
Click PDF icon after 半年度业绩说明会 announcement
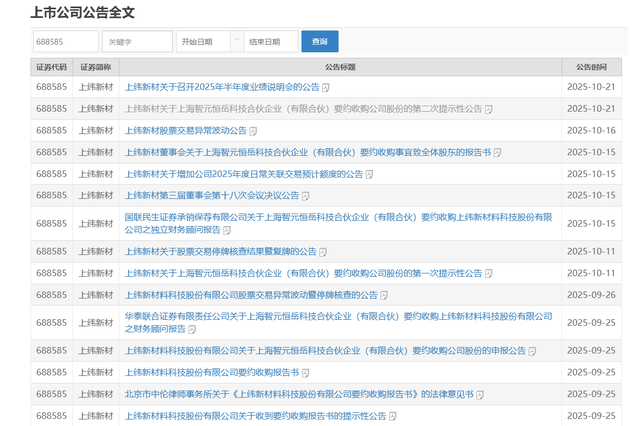[326, 88]
